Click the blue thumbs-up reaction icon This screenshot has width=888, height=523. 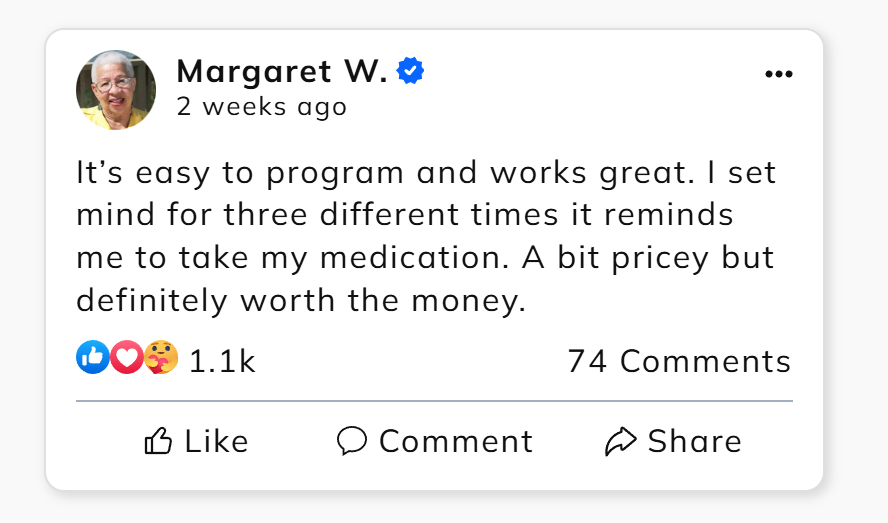pos(92,358)
